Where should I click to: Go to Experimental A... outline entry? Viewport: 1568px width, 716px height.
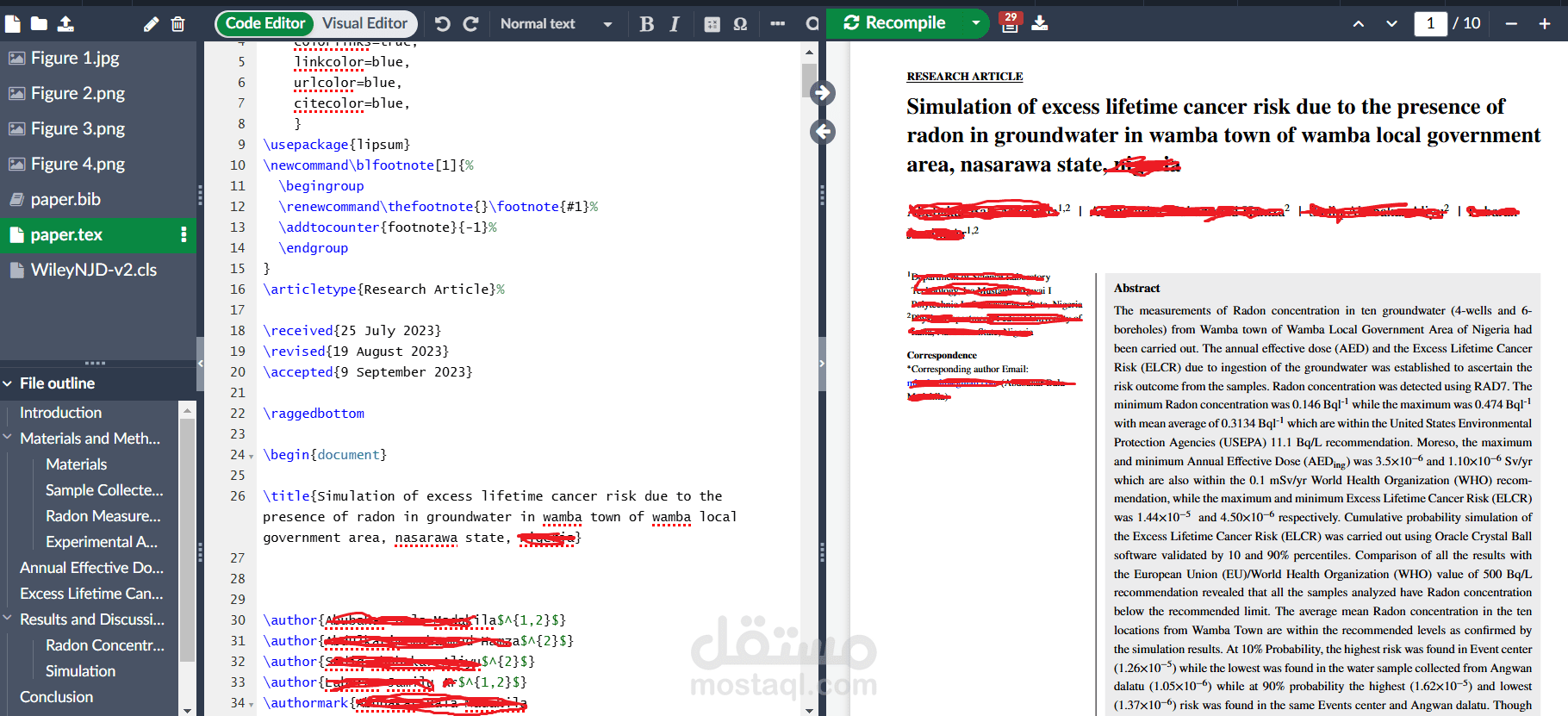[x=102, y=542]
